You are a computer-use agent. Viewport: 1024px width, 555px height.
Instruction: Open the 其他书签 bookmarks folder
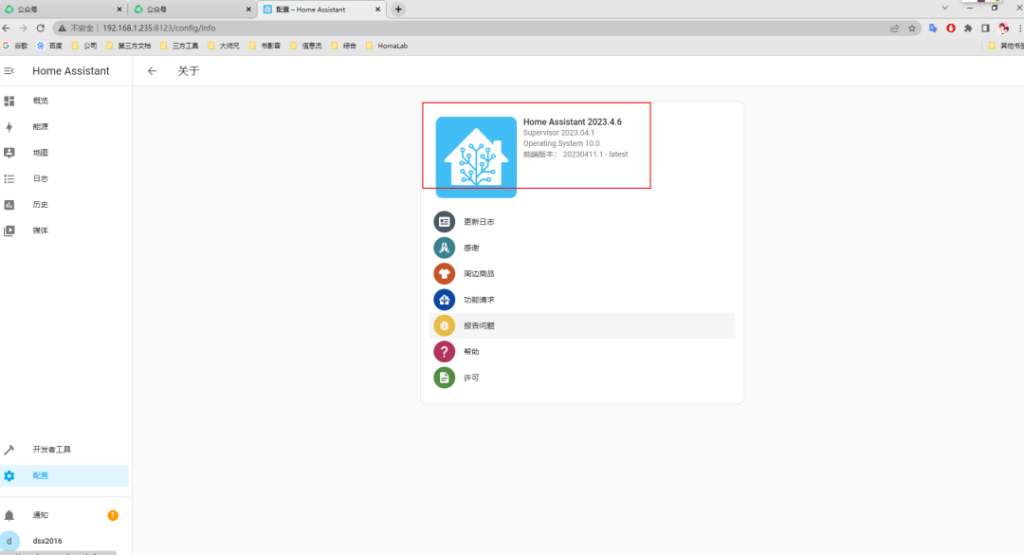(1006, 46)
